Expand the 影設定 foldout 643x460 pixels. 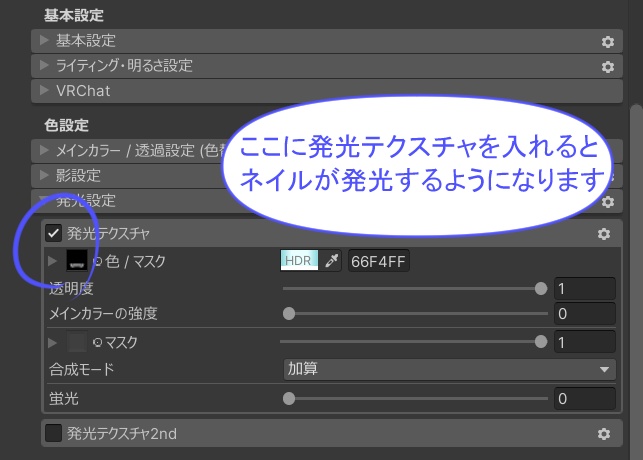coord(44,175)
